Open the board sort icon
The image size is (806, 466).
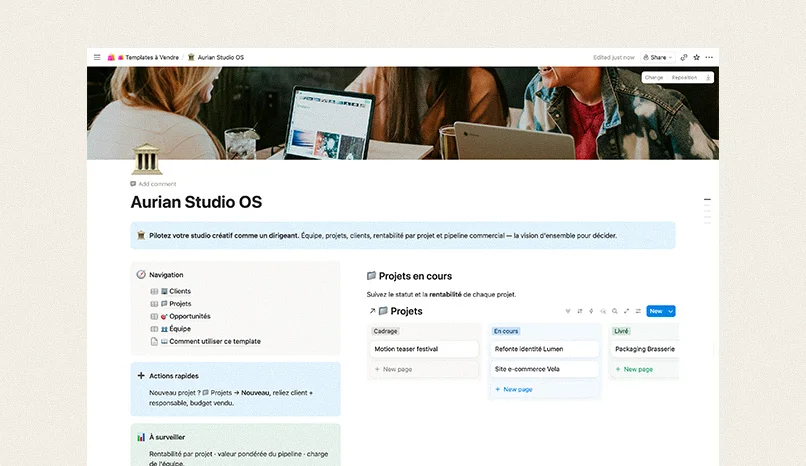[x=580, y=311]
